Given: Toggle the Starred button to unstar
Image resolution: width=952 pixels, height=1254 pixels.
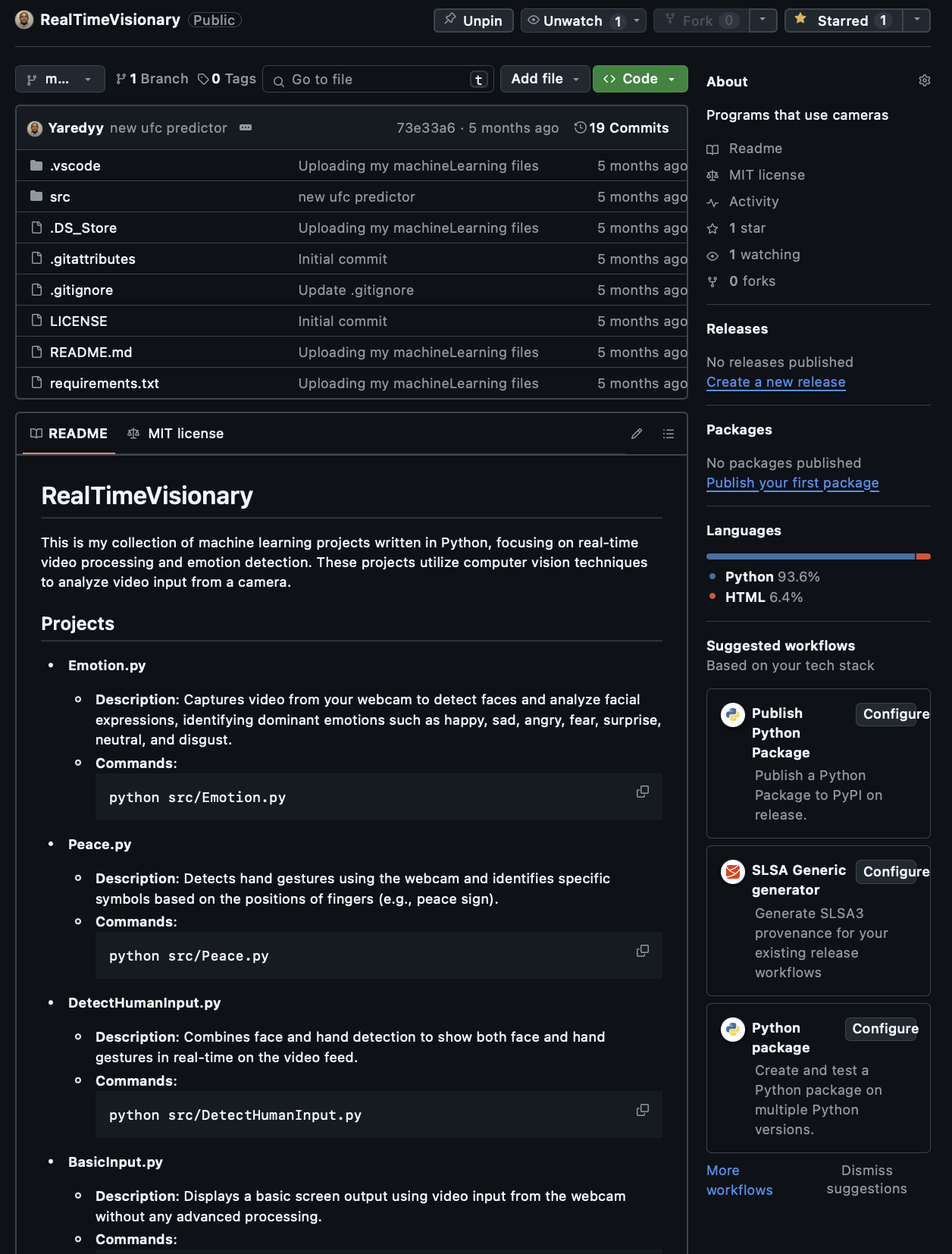Looking at the screenshot, I should tap(843, 20).
